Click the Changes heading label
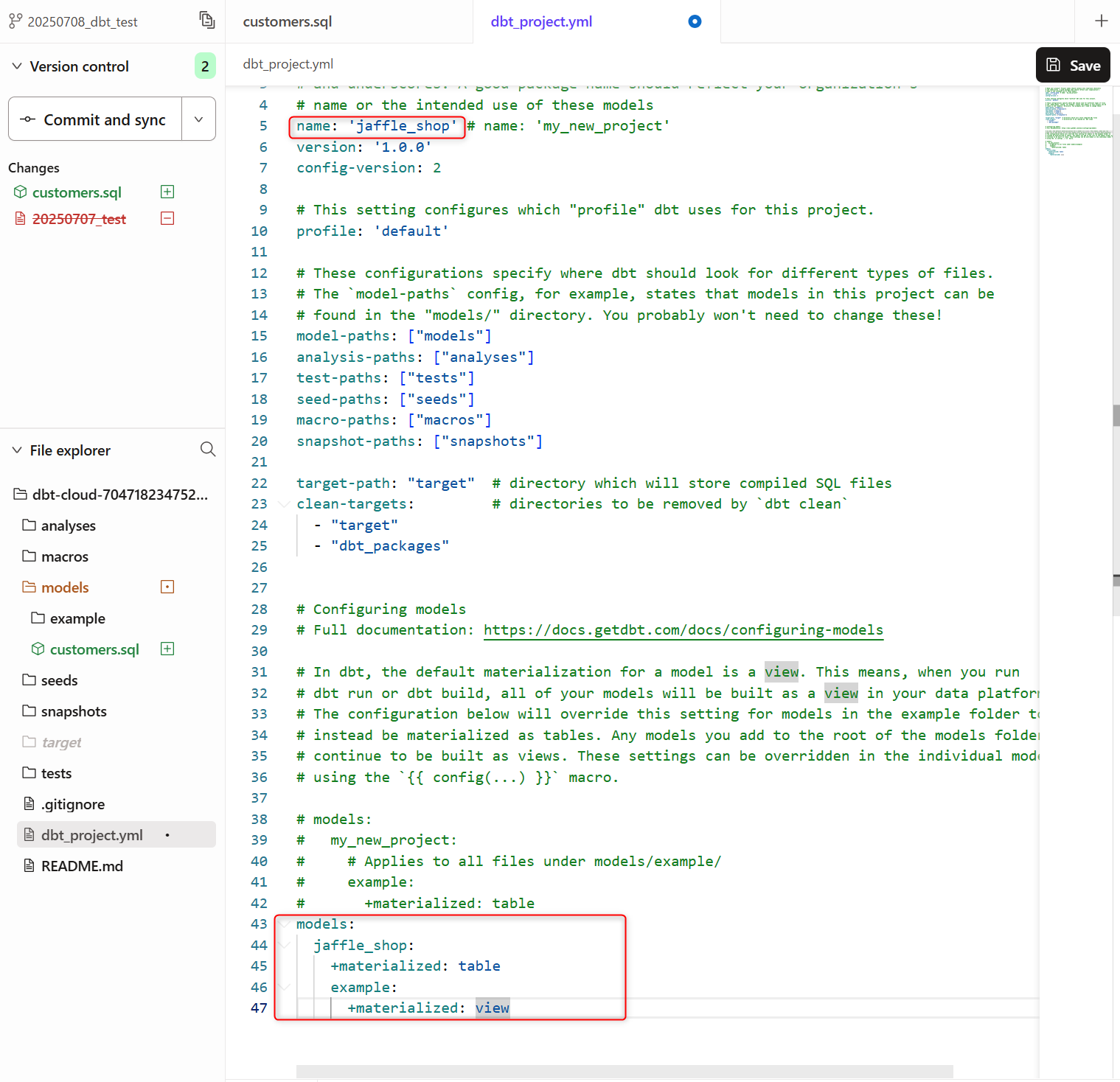The width and height of the screenshot is (1120, 1082). point(34,168)
